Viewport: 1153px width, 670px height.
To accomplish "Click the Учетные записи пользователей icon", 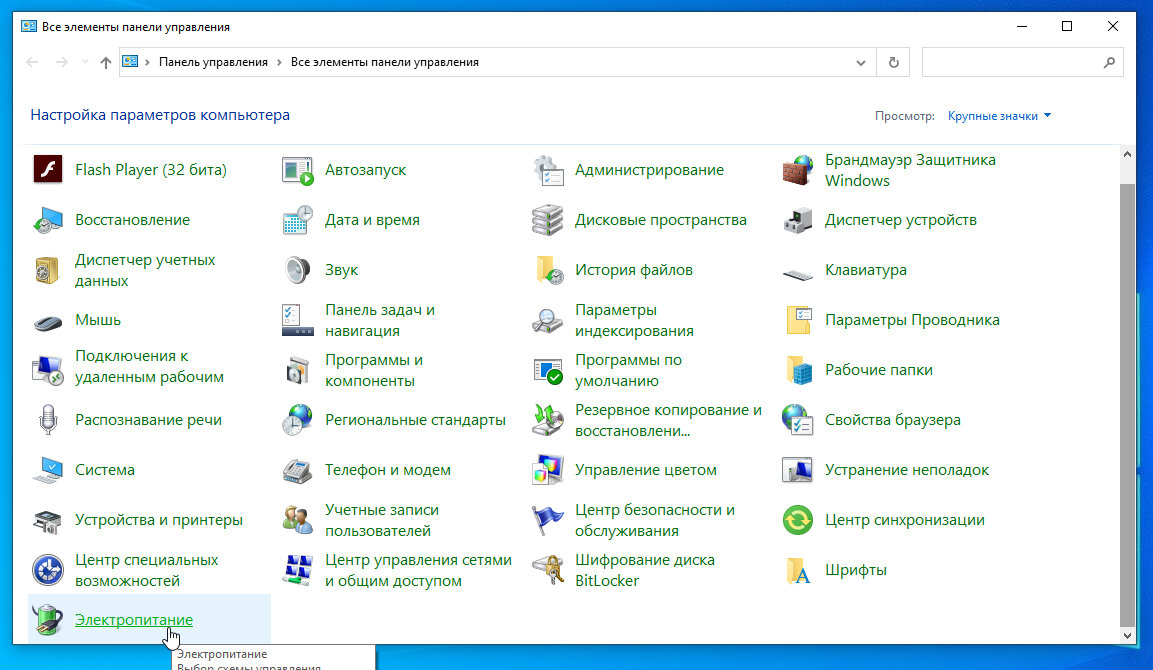I will pos(298,520).
